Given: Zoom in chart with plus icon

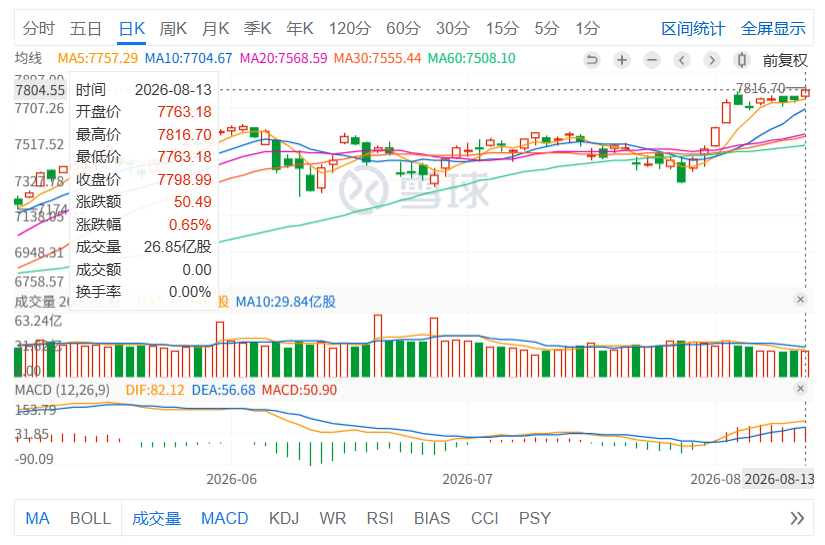Looking at the screenshot, I should pyautogui.click(x=622, y=60).
